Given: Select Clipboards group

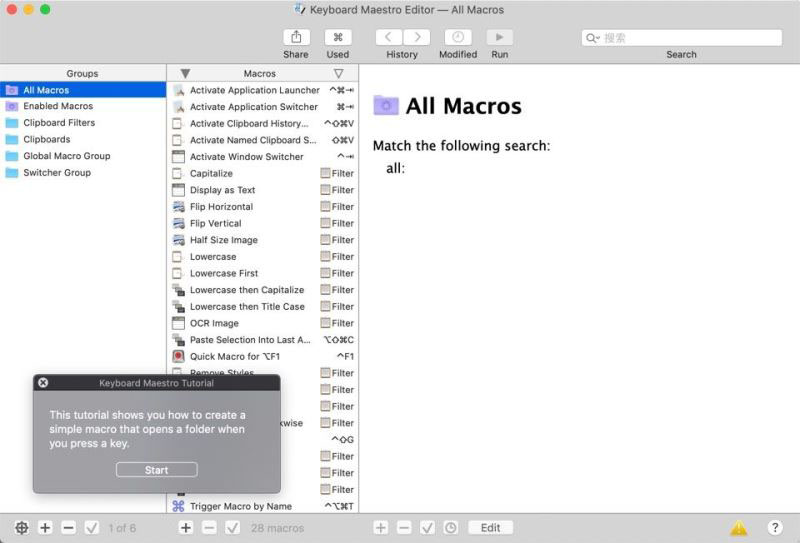Looking at the screenshot, I should [83, 139].
